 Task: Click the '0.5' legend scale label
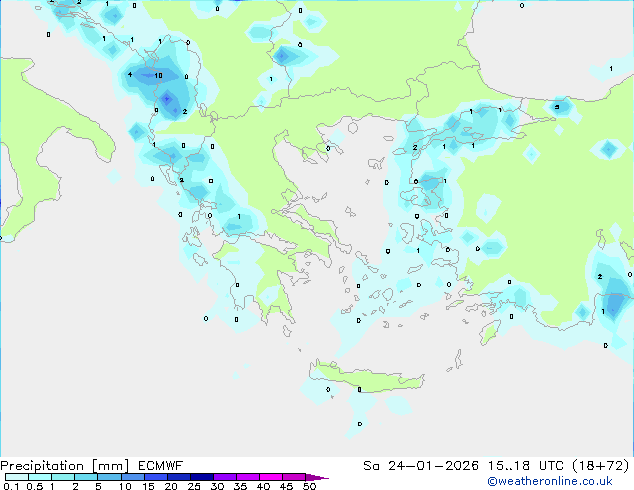(35, 486)
